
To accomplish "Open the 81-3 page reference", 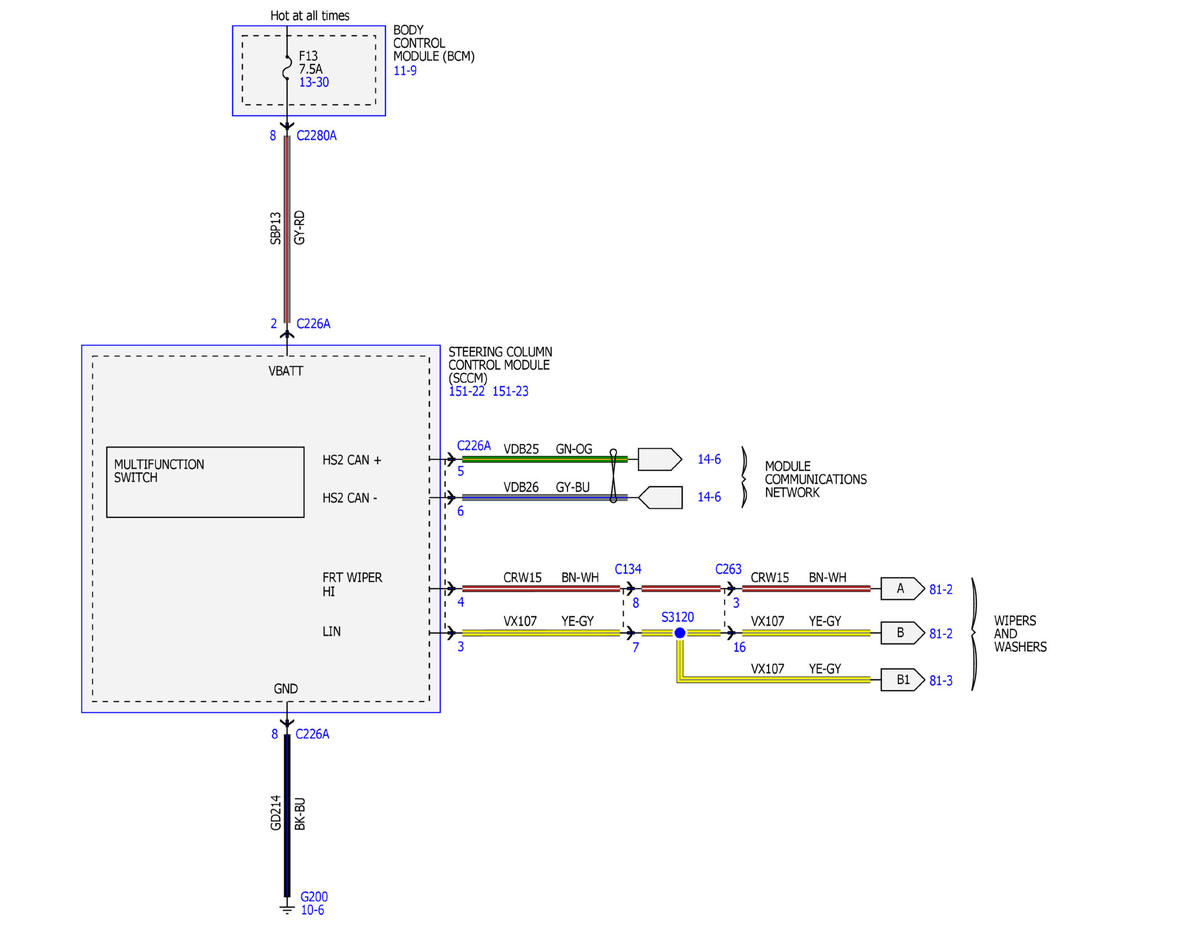I will (x=941, y=681).
